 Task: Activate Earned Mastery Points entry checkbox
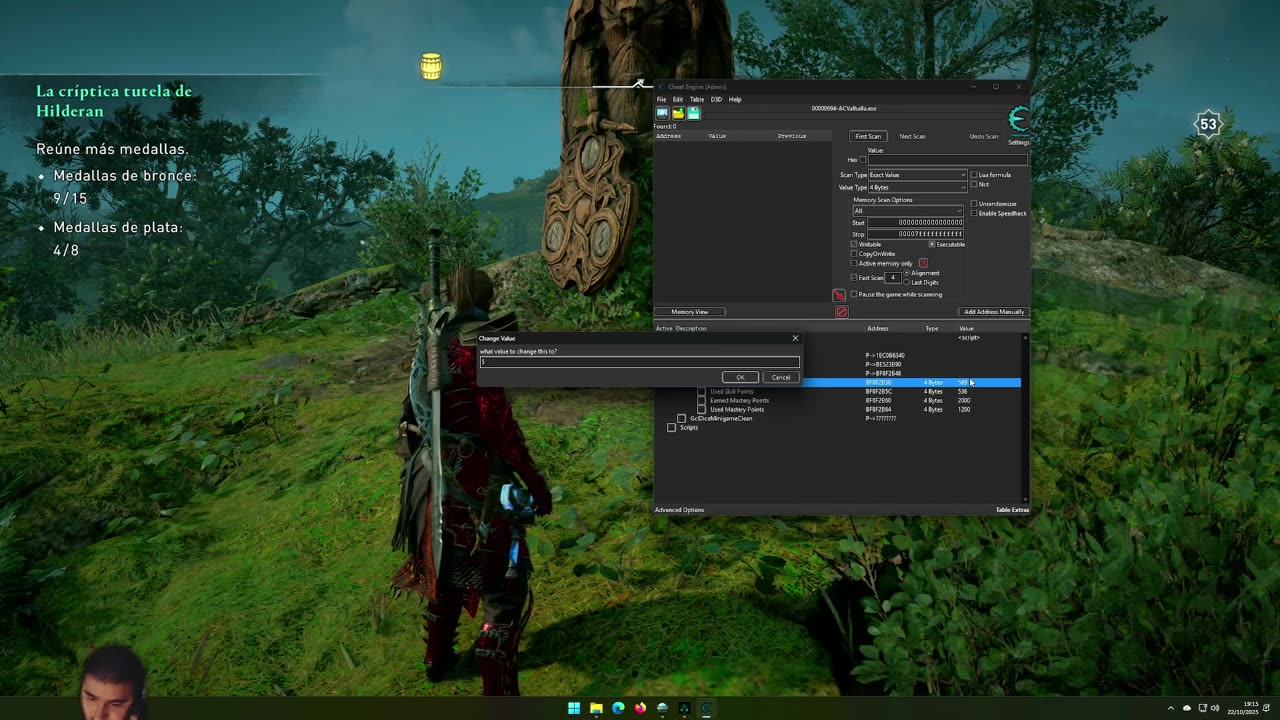point(702,401)
